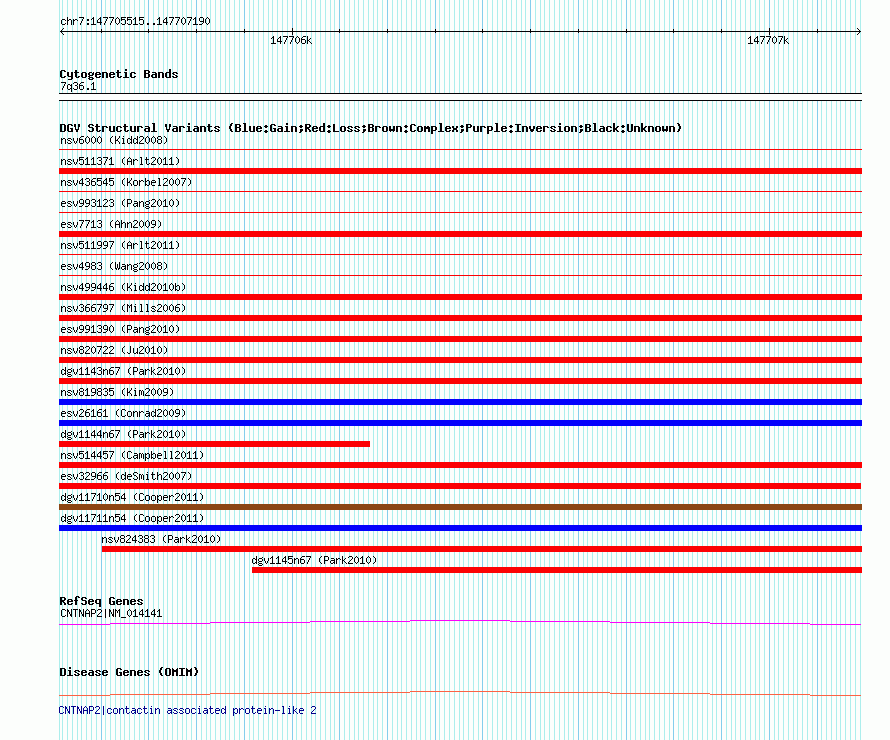Select variant label dgv11711n54 (Cooper2011)

click(132, 518)
